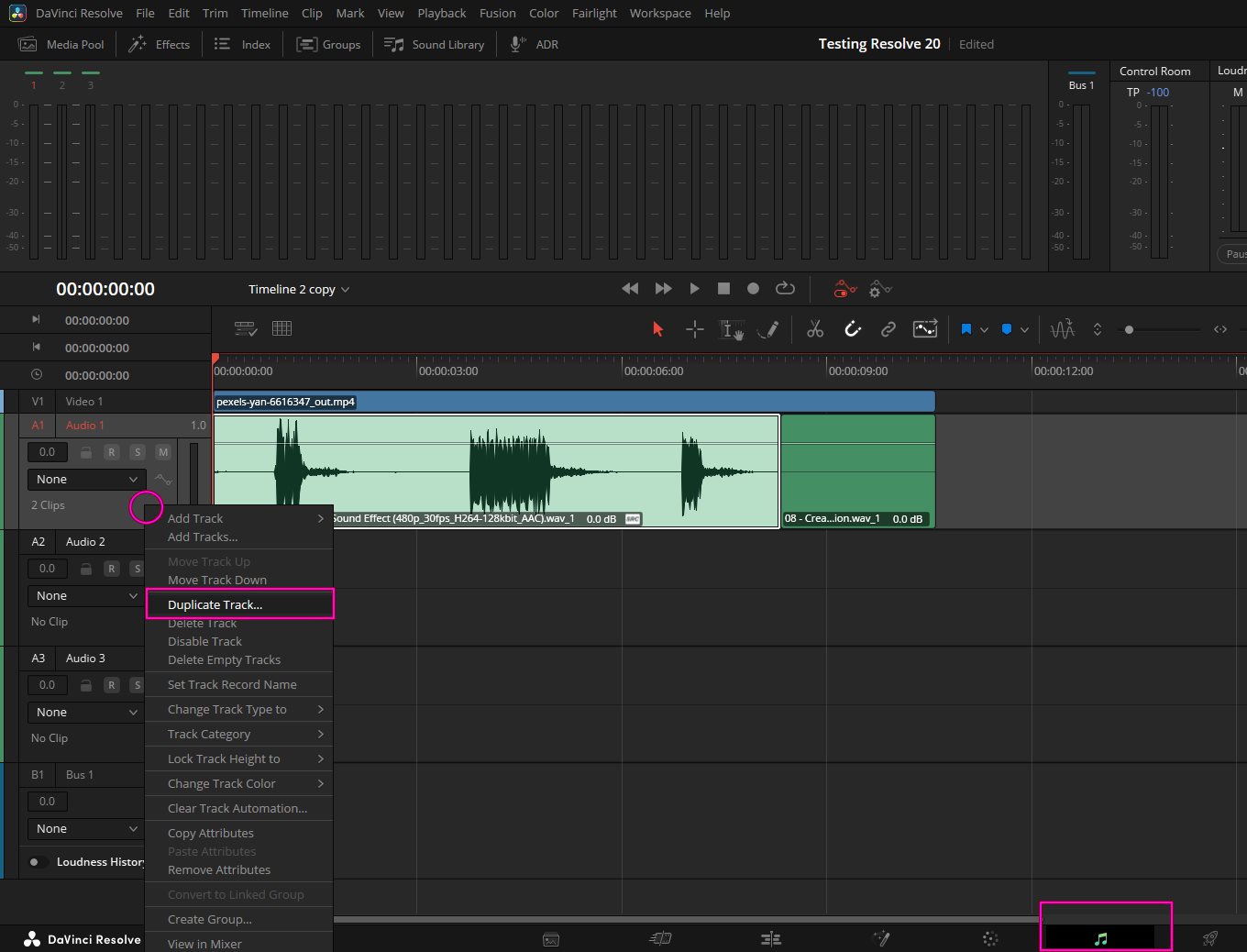Open the Media Pool panel

tap(62, 44)
